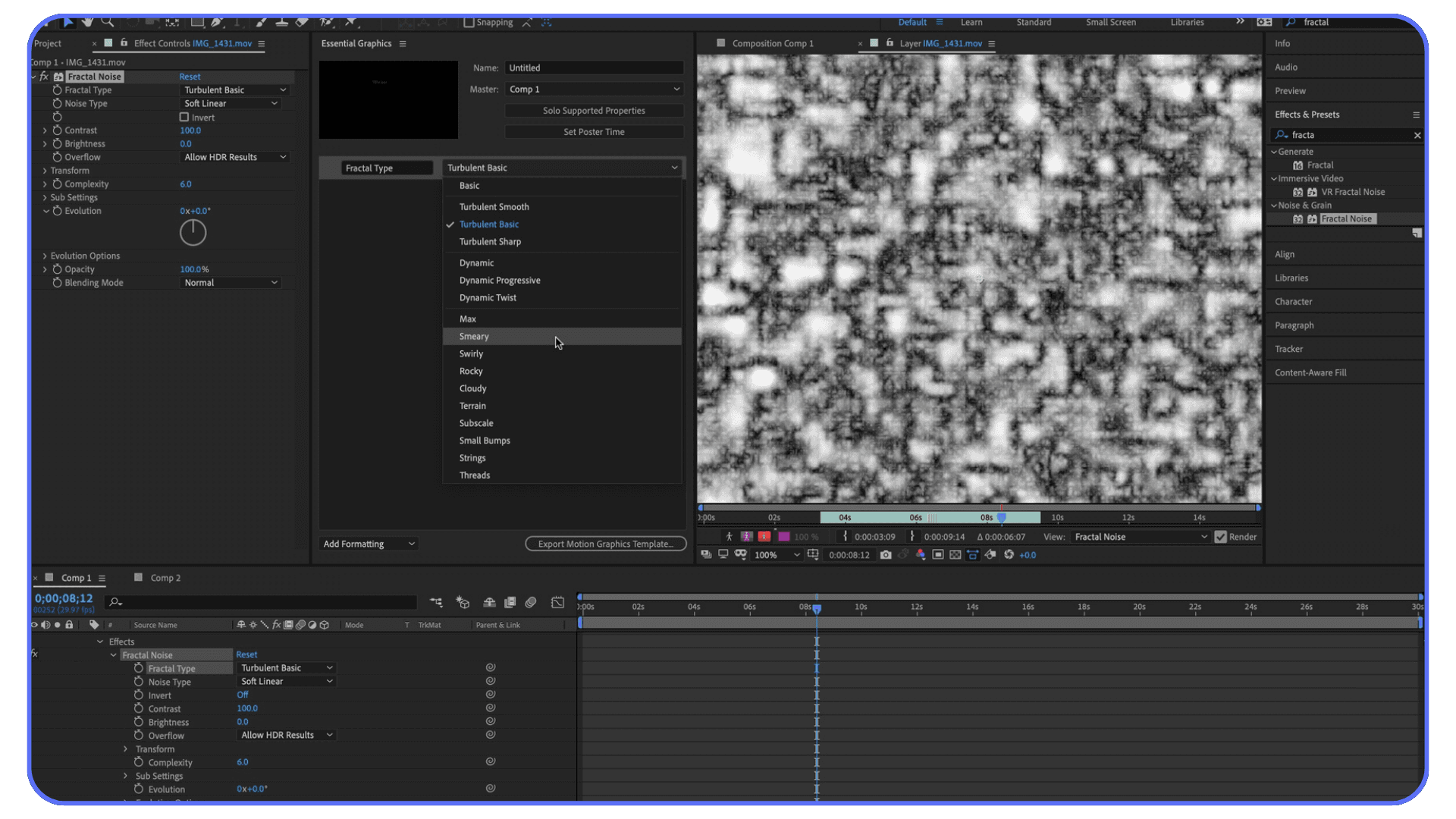Viewport: 1456px width, 819px height.
Task: Click the lock column header in timeline
Action: click(69, 626)
